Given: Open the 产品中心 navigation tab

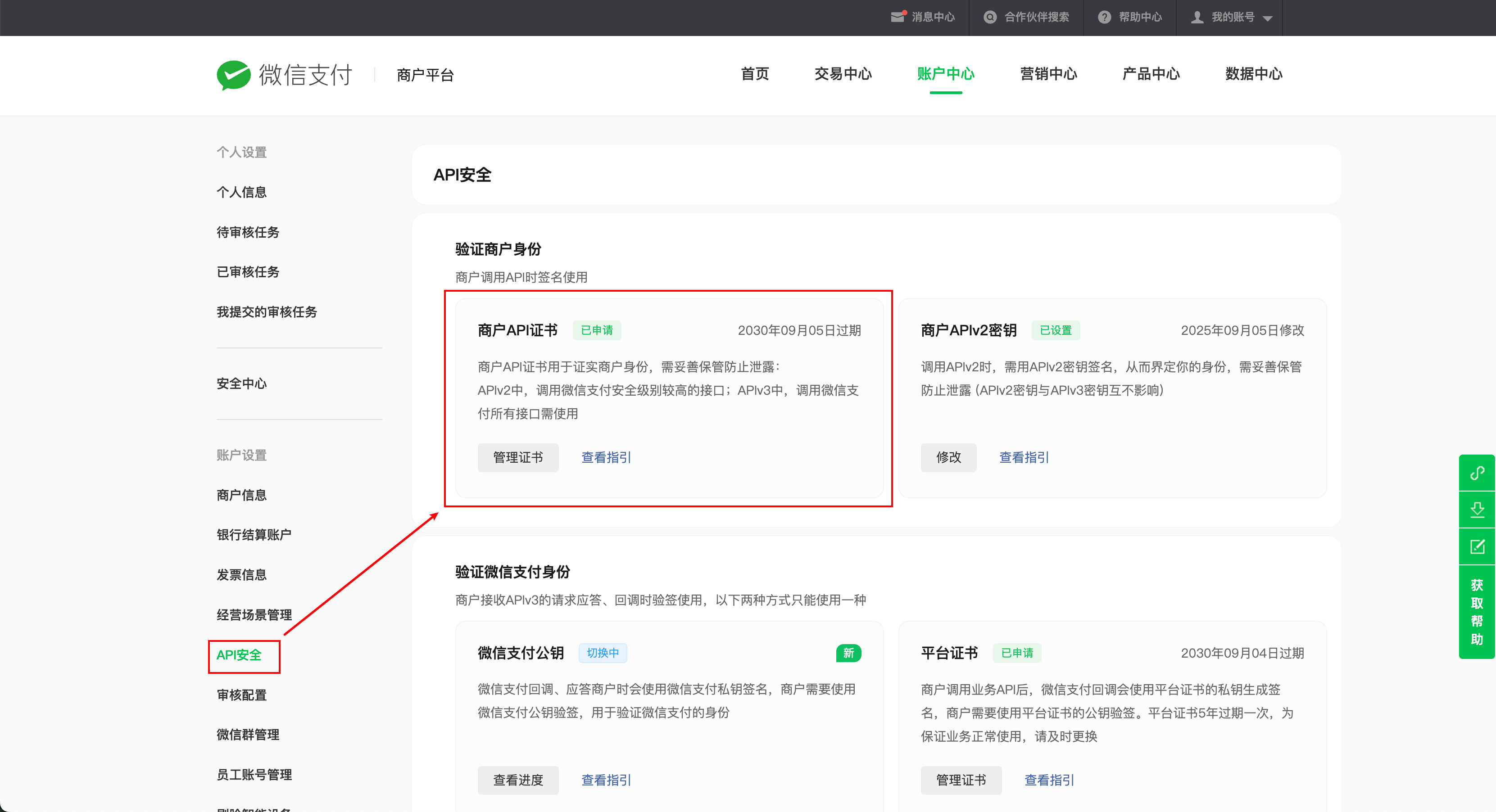Looking at the screenshot, I should [1151, 74].
